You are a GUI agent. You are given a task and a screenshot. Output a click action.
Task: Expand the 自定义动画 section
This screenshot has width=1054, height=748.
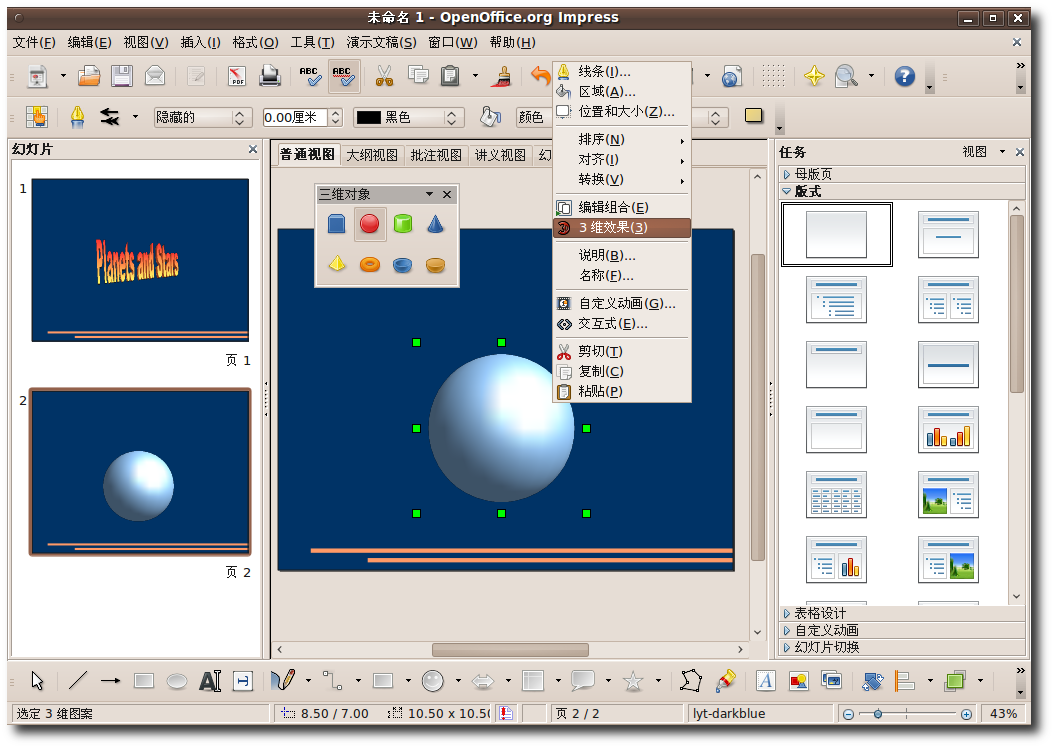point(902,630)
